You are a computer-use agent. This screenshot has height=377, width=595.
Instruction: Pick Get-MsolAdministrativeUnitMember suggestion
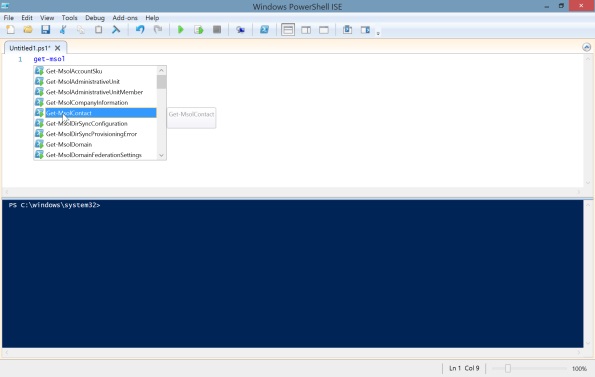click(x=95, y=92)
